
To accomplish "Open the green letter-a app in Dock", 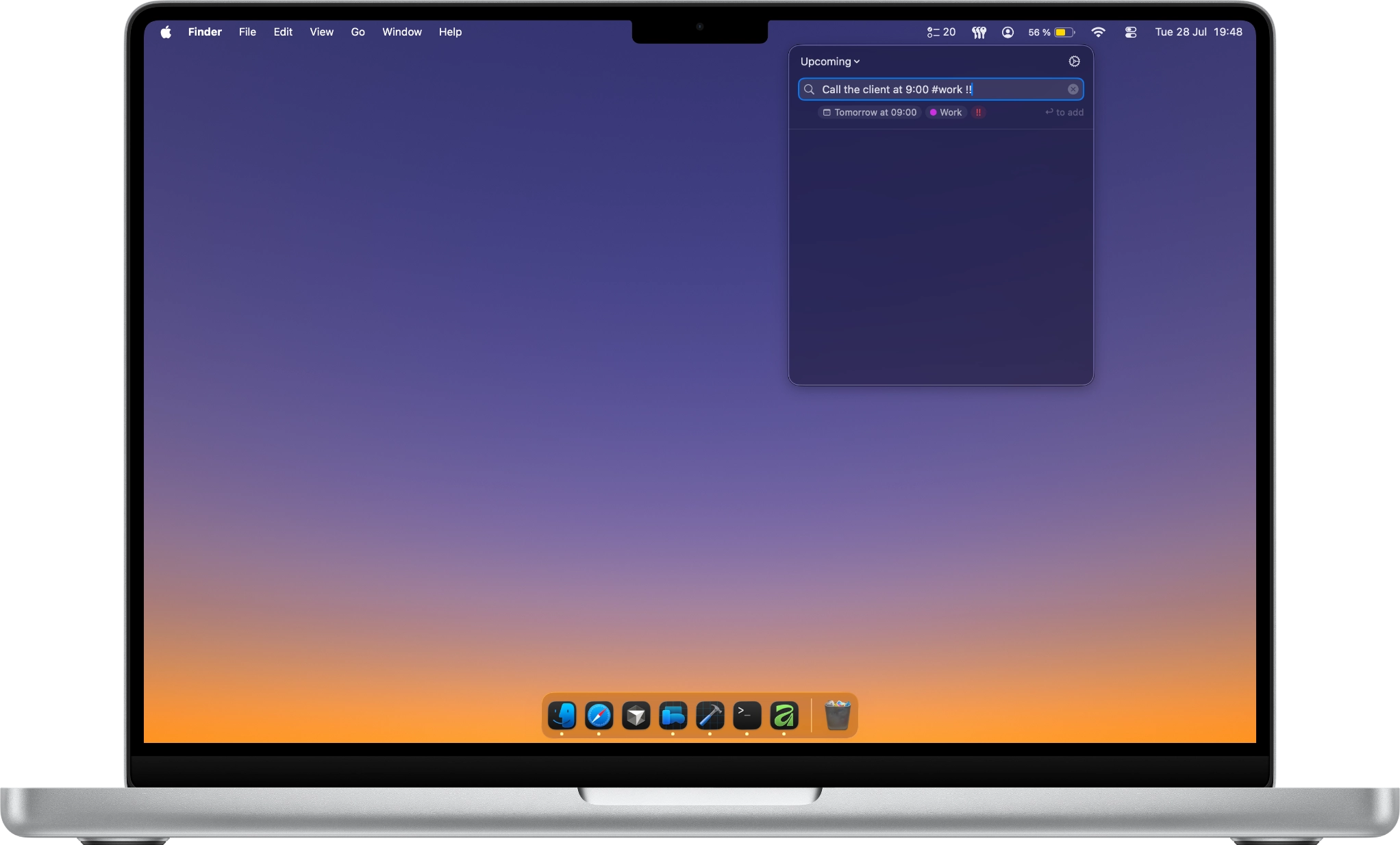I will click(784, 716).
